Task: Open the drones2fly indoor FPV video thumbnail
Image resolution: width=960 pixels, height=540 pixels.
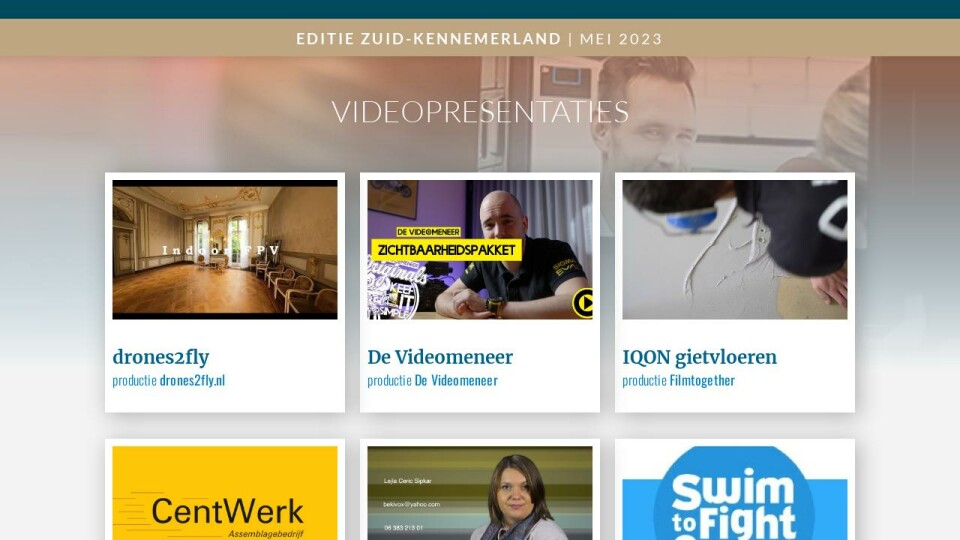Action: click(225, 249)
